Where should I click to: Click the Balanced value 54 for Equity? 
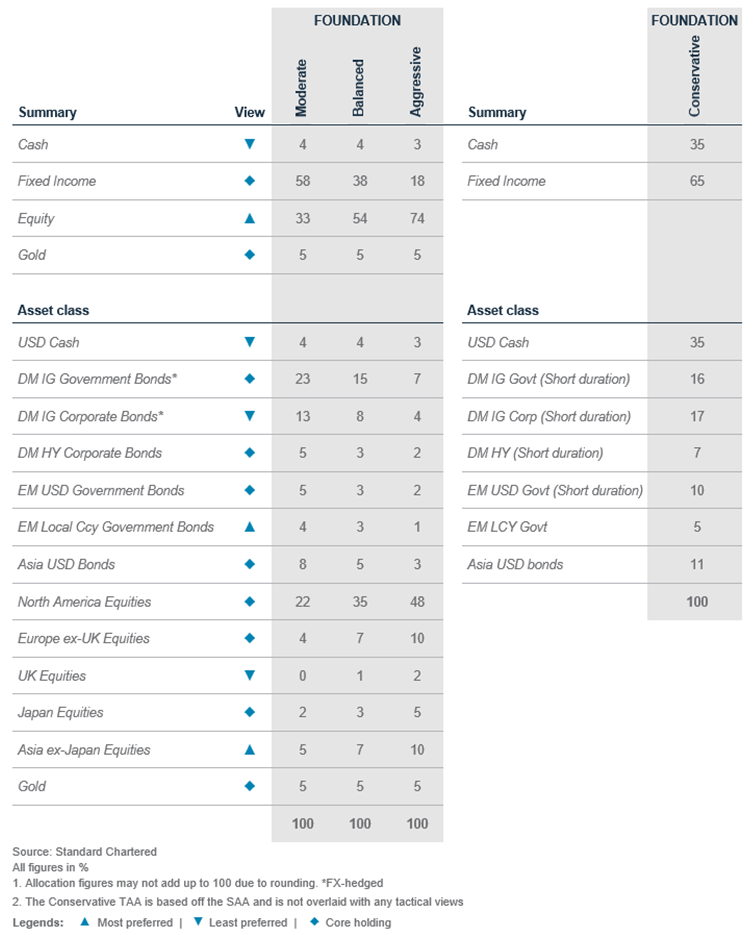click(360, 218)
